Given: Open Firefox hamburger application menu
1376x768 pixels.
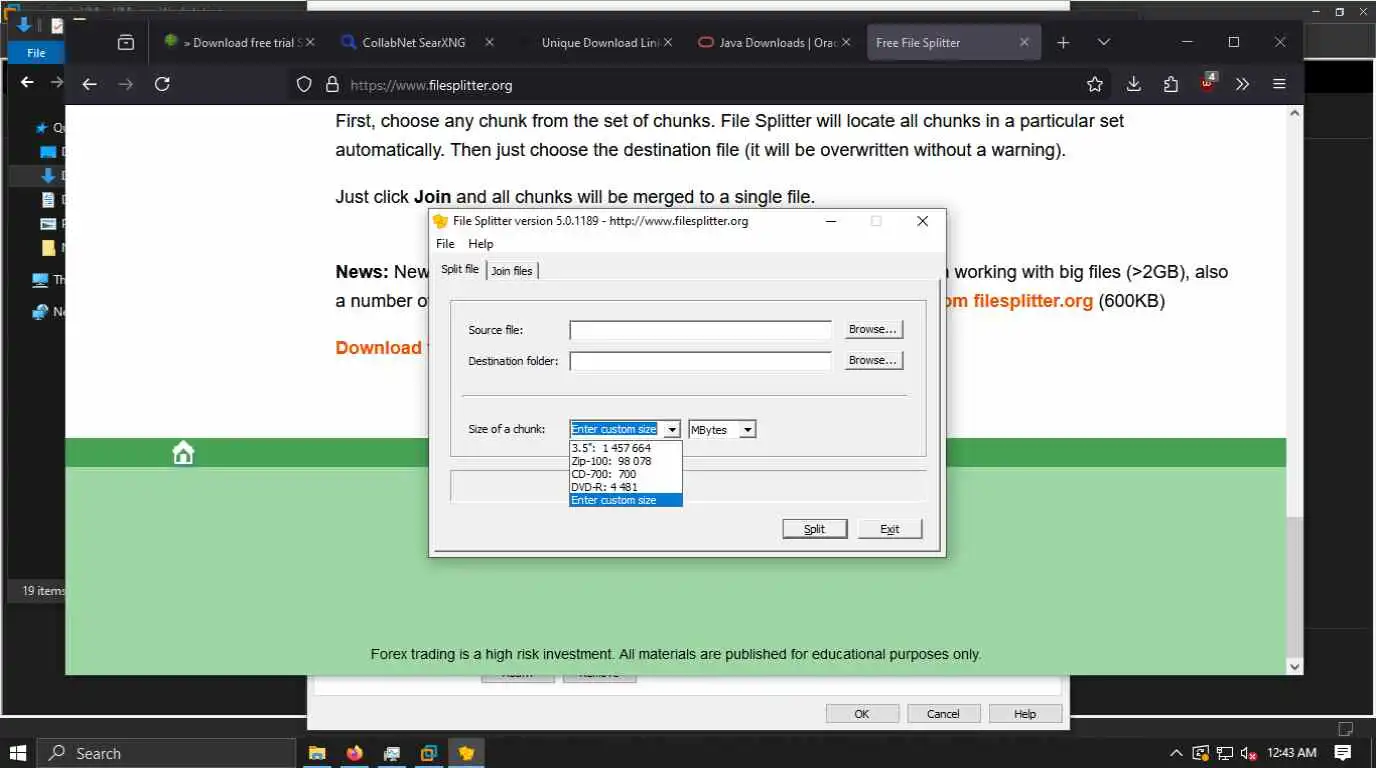Looking at the screenshot, I should click(x=1279, y=85).
